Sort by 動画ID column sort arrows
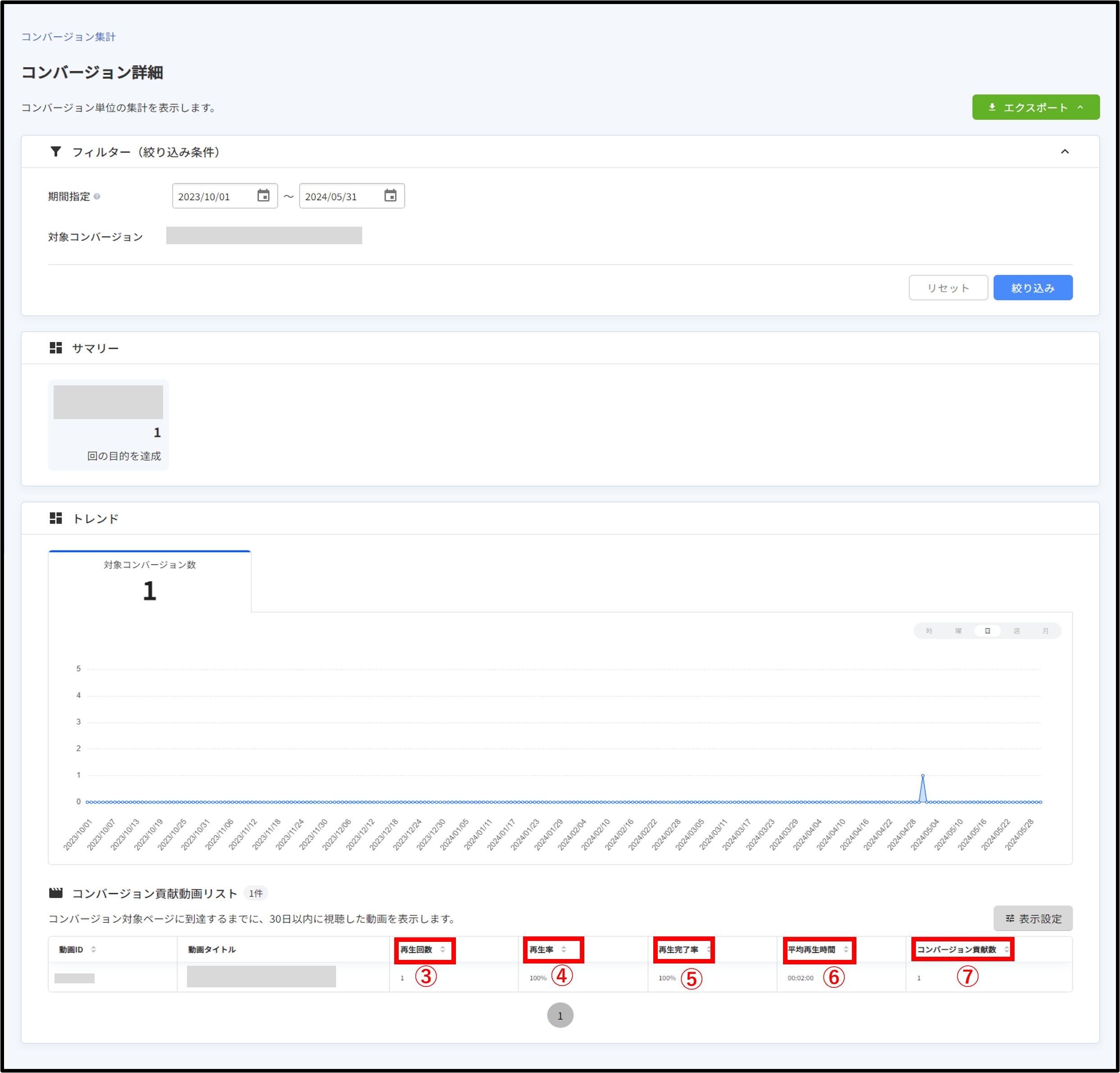The width and height of the screenshot is (1120, 1073). [94, 949]
